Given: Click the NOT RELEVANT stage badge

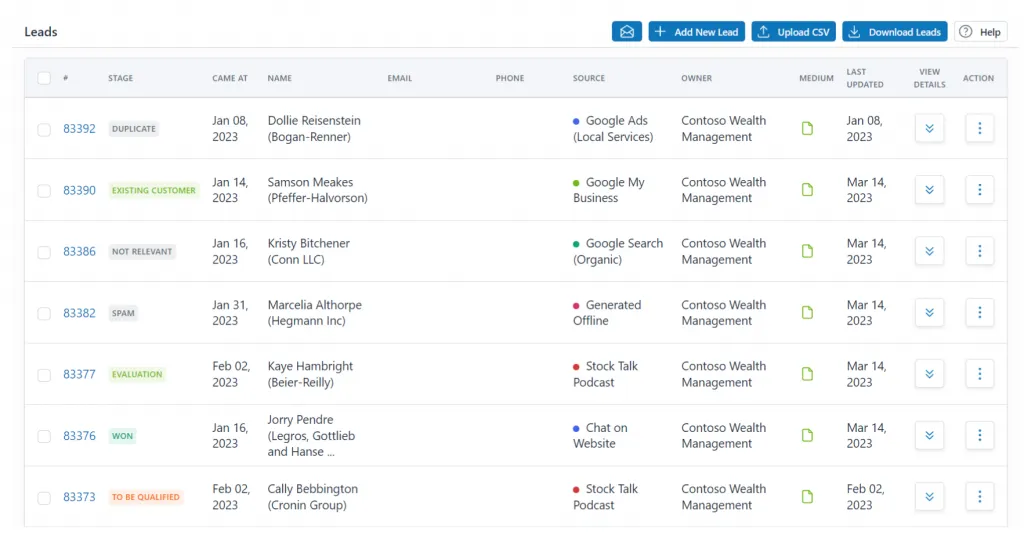Looking at the screenshot, I should point(142,251).
